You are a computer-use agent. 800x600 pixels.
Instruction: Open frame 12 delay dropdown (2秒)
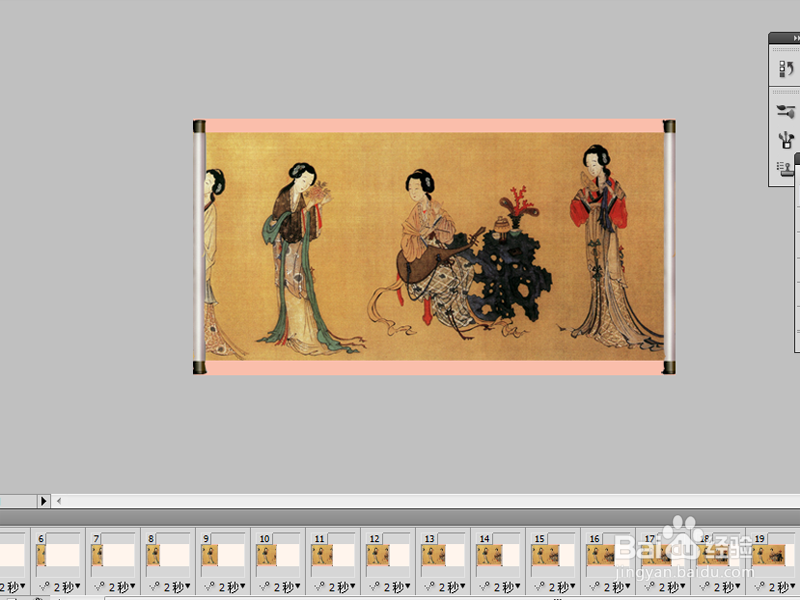[397, 587]
